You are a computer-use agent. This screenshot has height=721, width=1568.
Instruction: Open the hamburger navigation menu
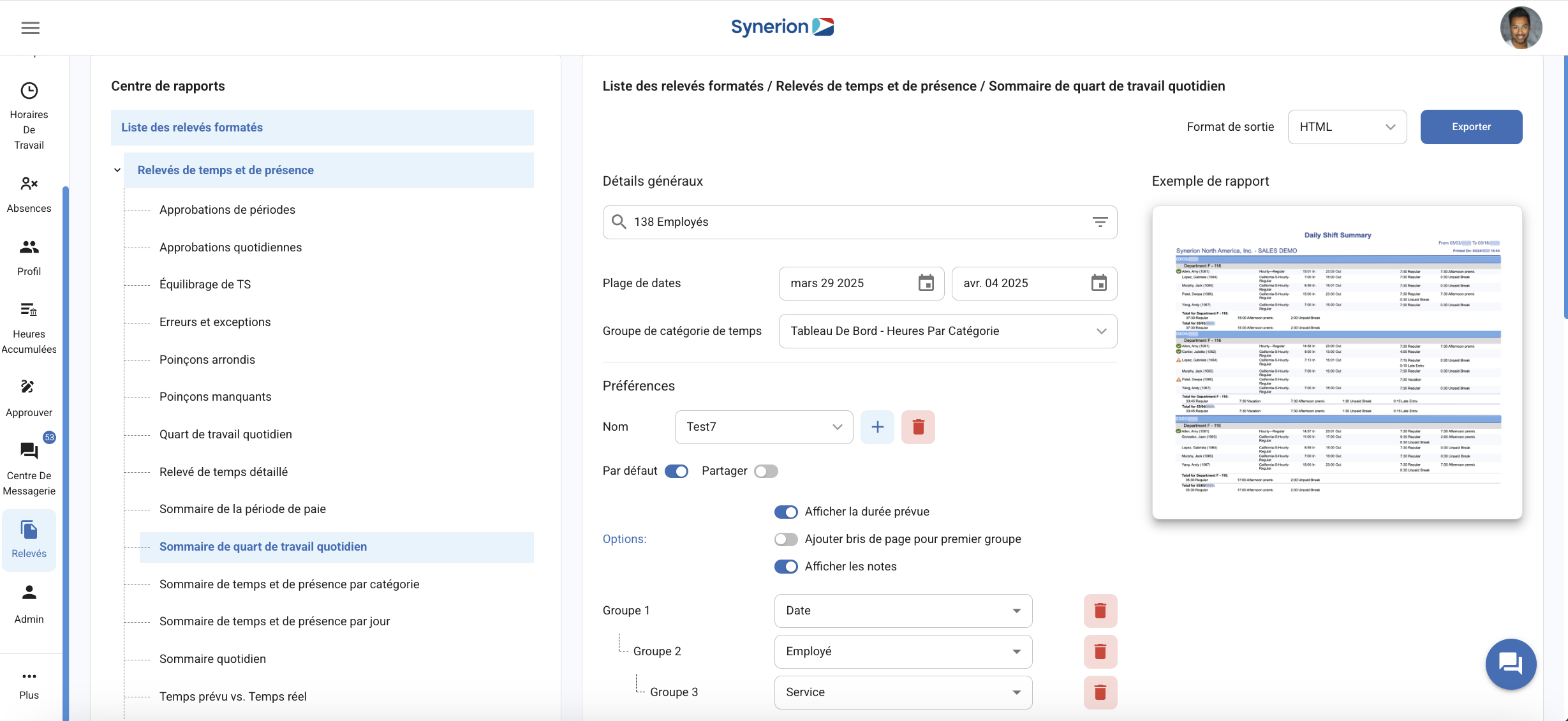(30, 27)
